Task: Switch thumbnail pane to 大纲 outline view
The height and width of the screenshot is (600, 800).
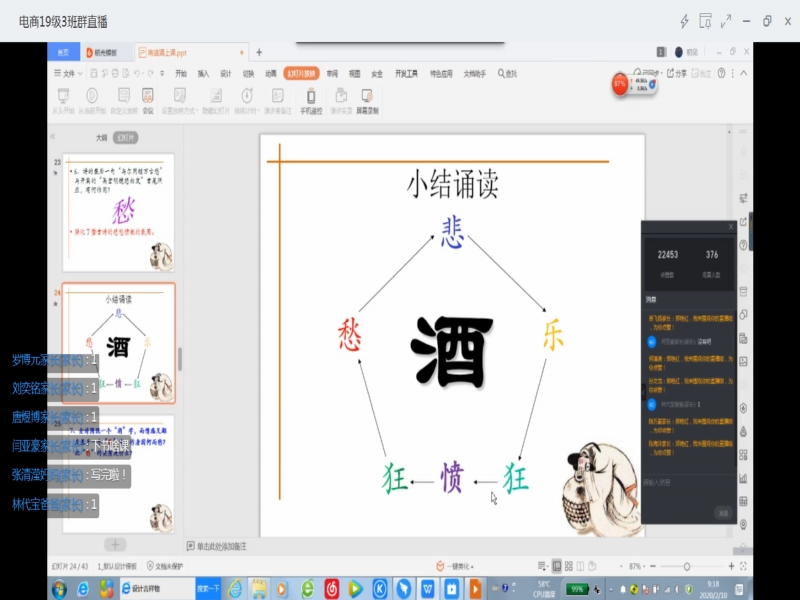Action: [102, 138]
